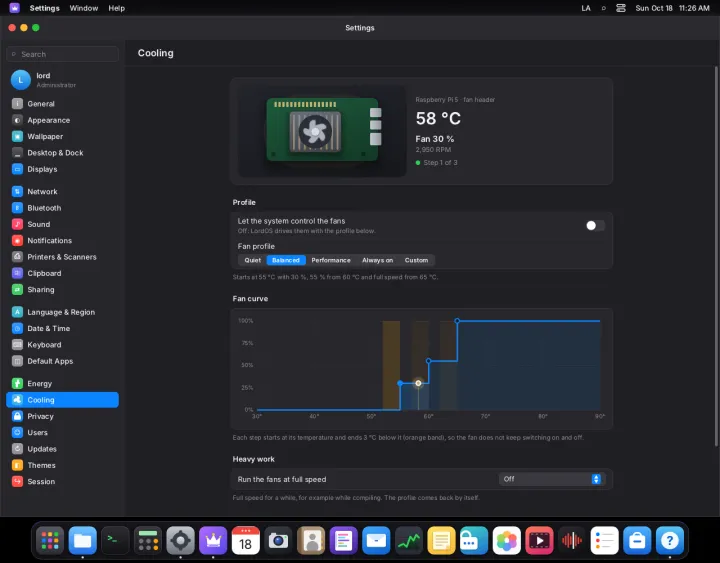
Task: Open the Settings menu in menu bar
Action: 45,8
